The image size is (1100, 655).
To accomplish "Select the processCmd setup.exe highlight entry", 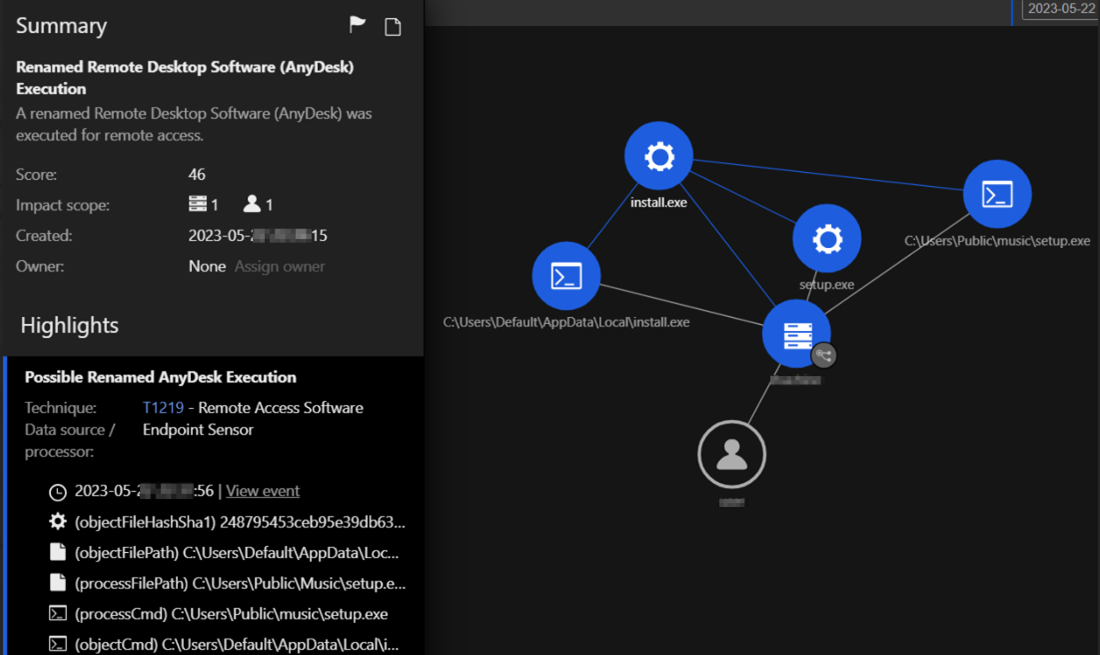I will click(x=231, y=614).
